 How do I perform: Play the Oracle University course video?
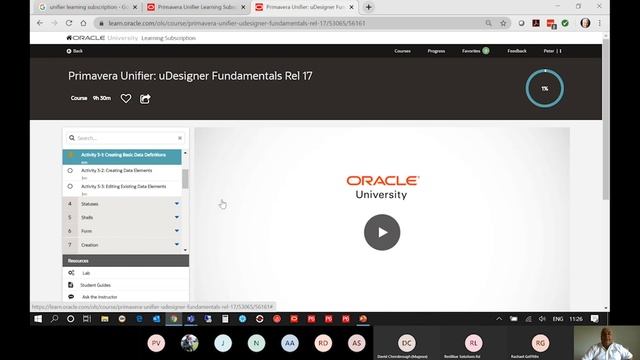382,232
